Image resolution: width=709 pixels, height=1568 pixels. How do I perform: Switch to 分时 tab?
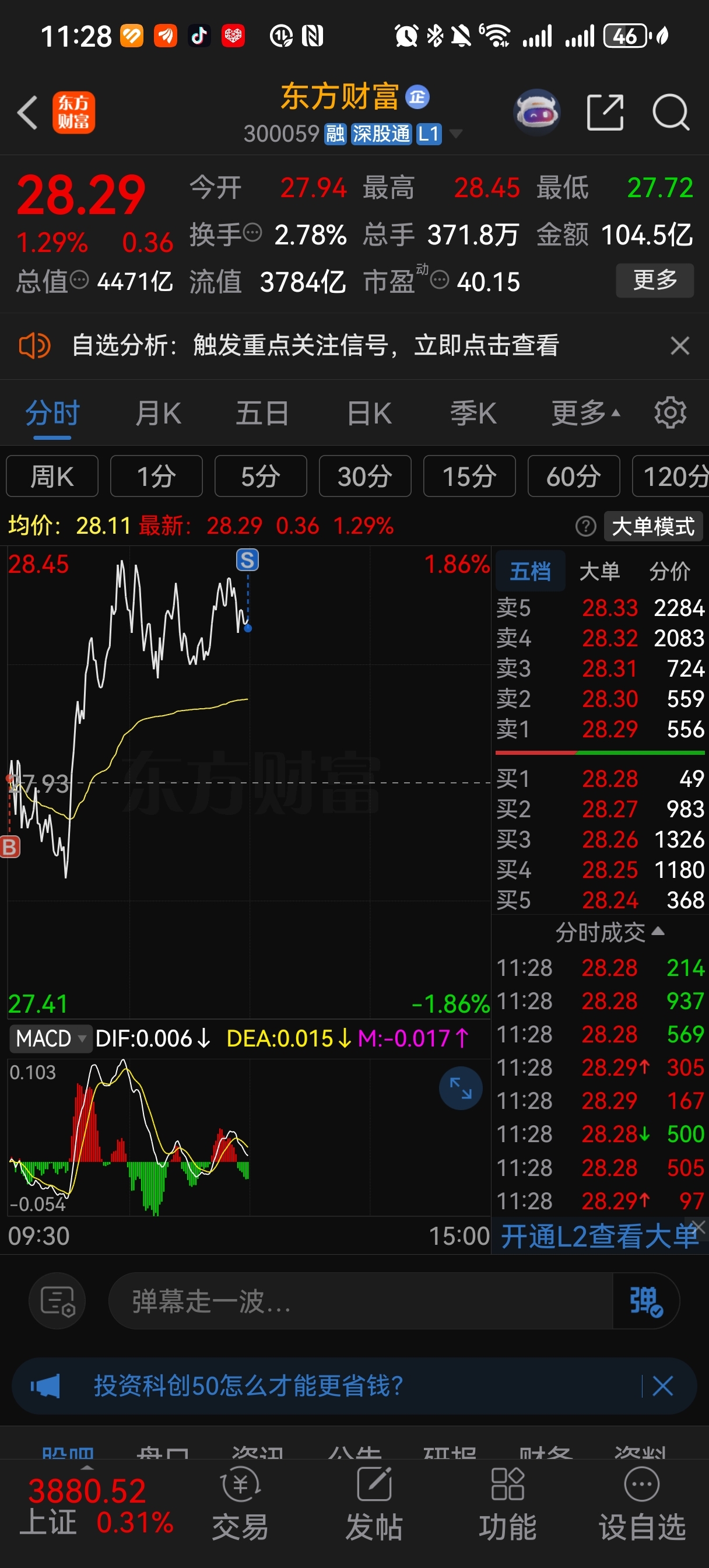52,414
